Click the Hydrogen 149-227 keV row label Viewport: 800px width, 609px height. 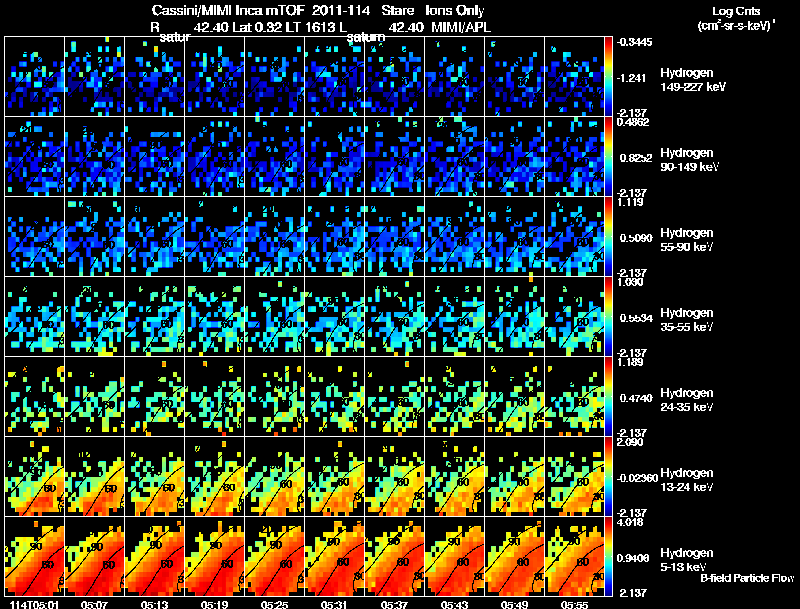pyautogui.click(x=693, y=80)
